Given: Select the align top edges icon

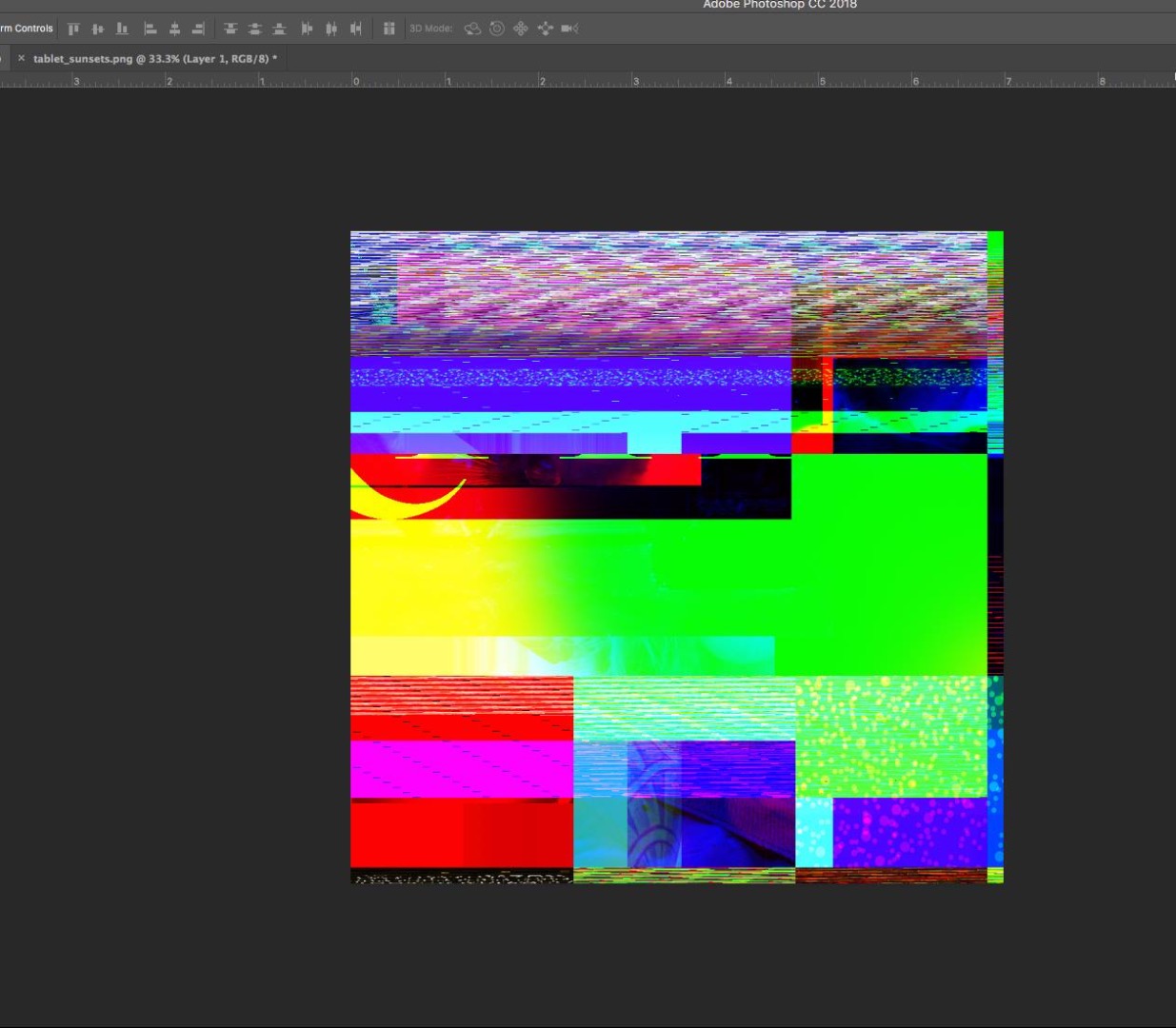Looking at the screenshot, I should point(73,29).
